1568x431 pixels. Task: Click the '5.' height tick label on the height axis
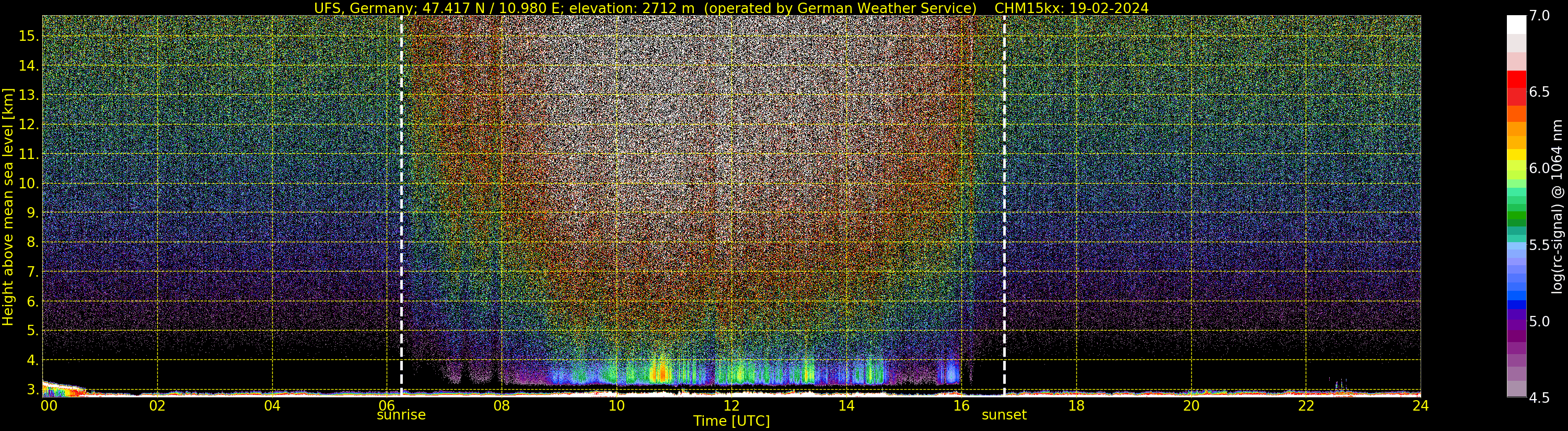[33, 331]
